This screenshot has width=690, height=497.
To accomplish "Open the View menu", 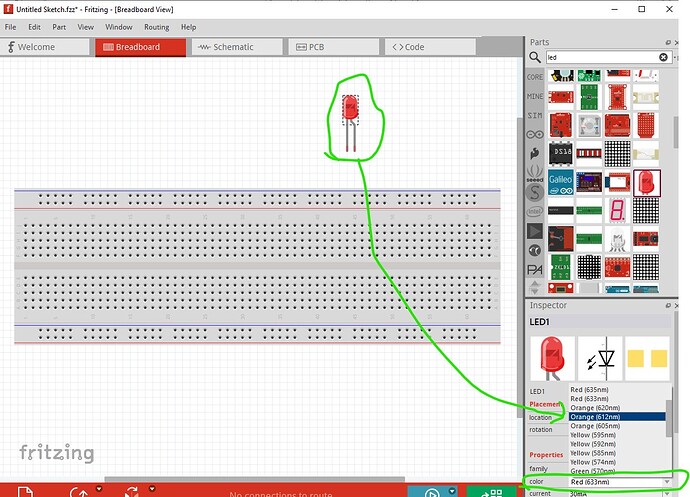I will [x=85, y=27].
